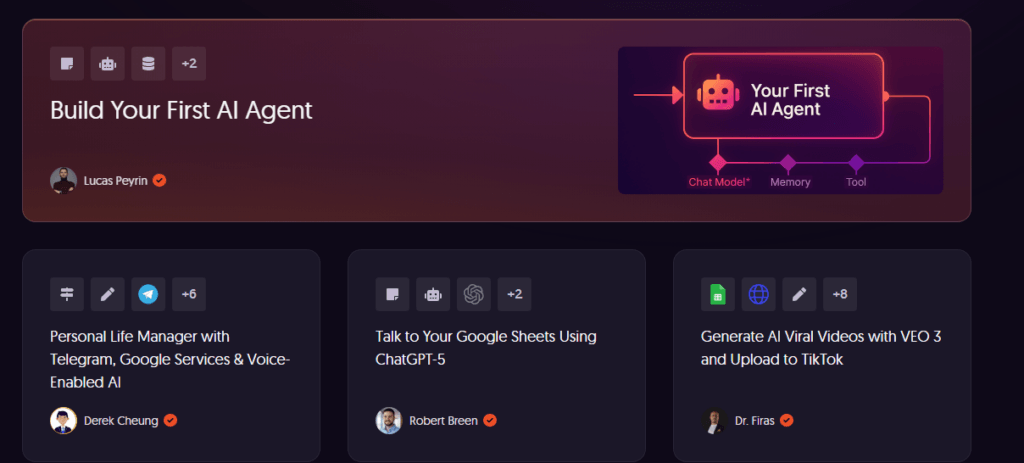Open Personal Life Manager with Telegram template

170,360
